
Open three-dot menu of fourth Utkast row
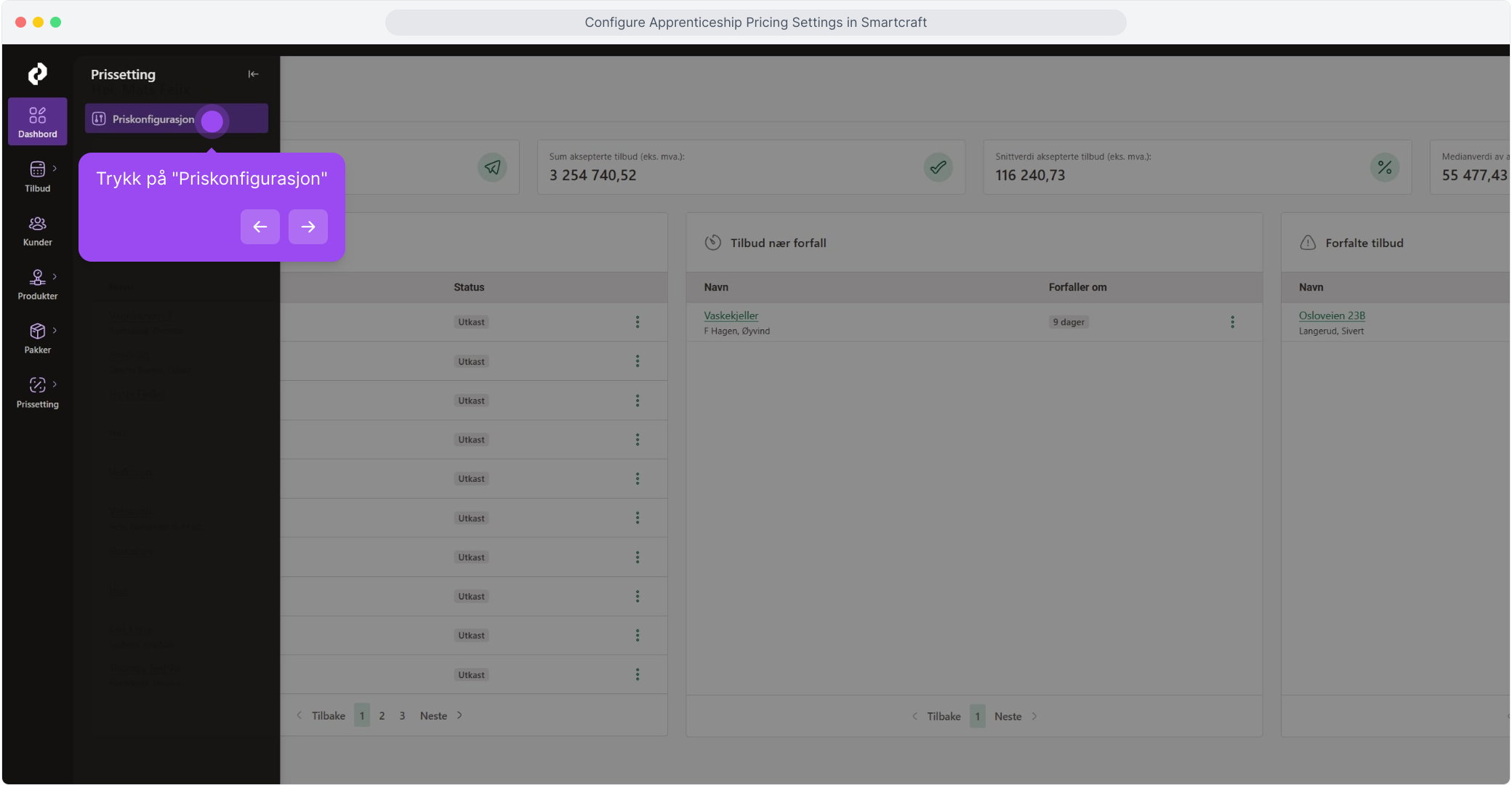pos(638,440)
